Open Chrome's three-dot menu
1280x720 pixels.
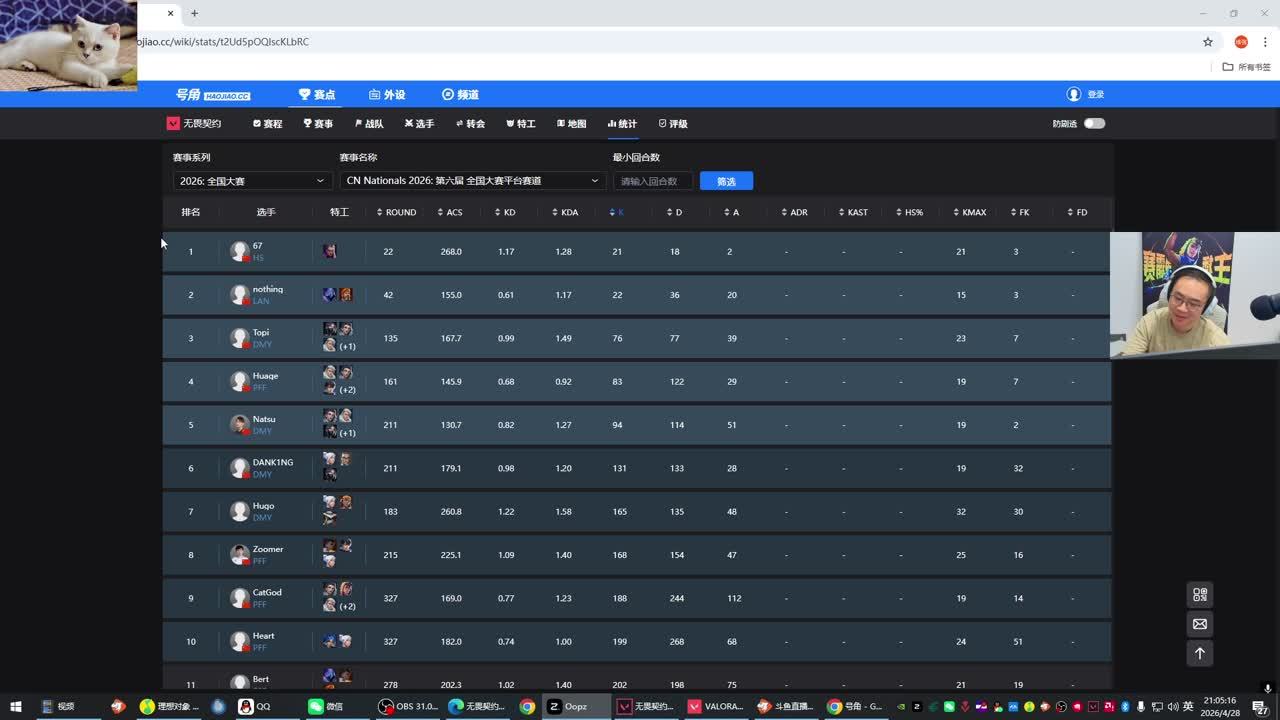(1265, 42)
